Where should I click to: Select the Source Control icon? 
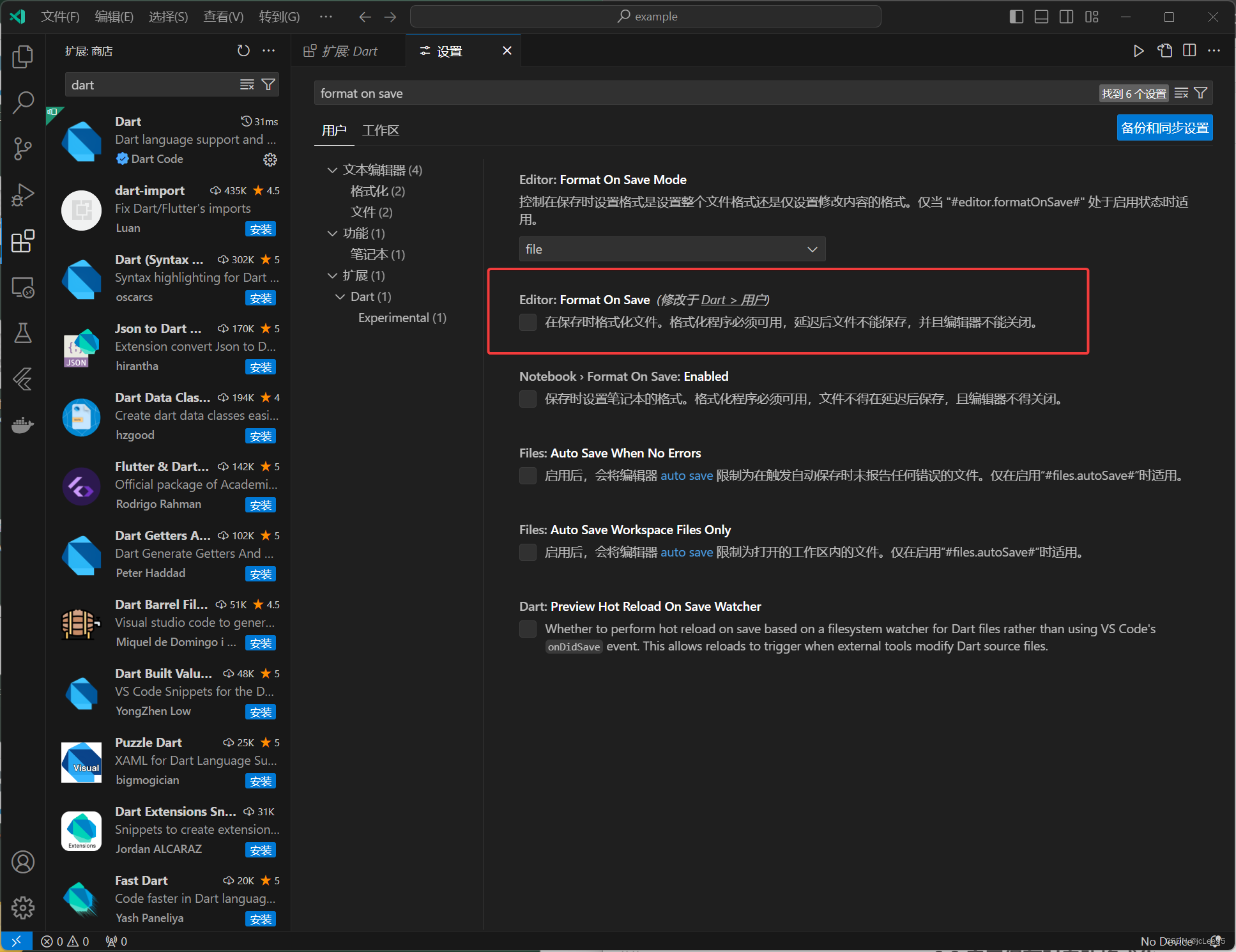[23, 148]
